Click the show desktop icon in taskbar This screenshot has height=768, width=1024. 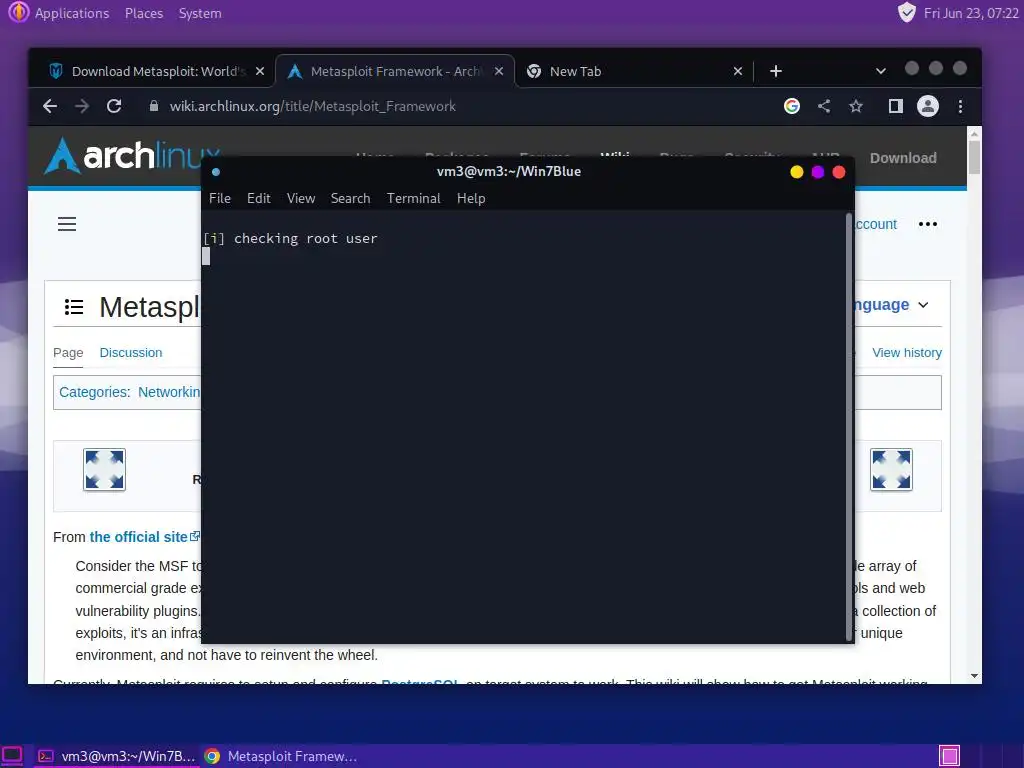pyautogui.click(x=13, y=756)
